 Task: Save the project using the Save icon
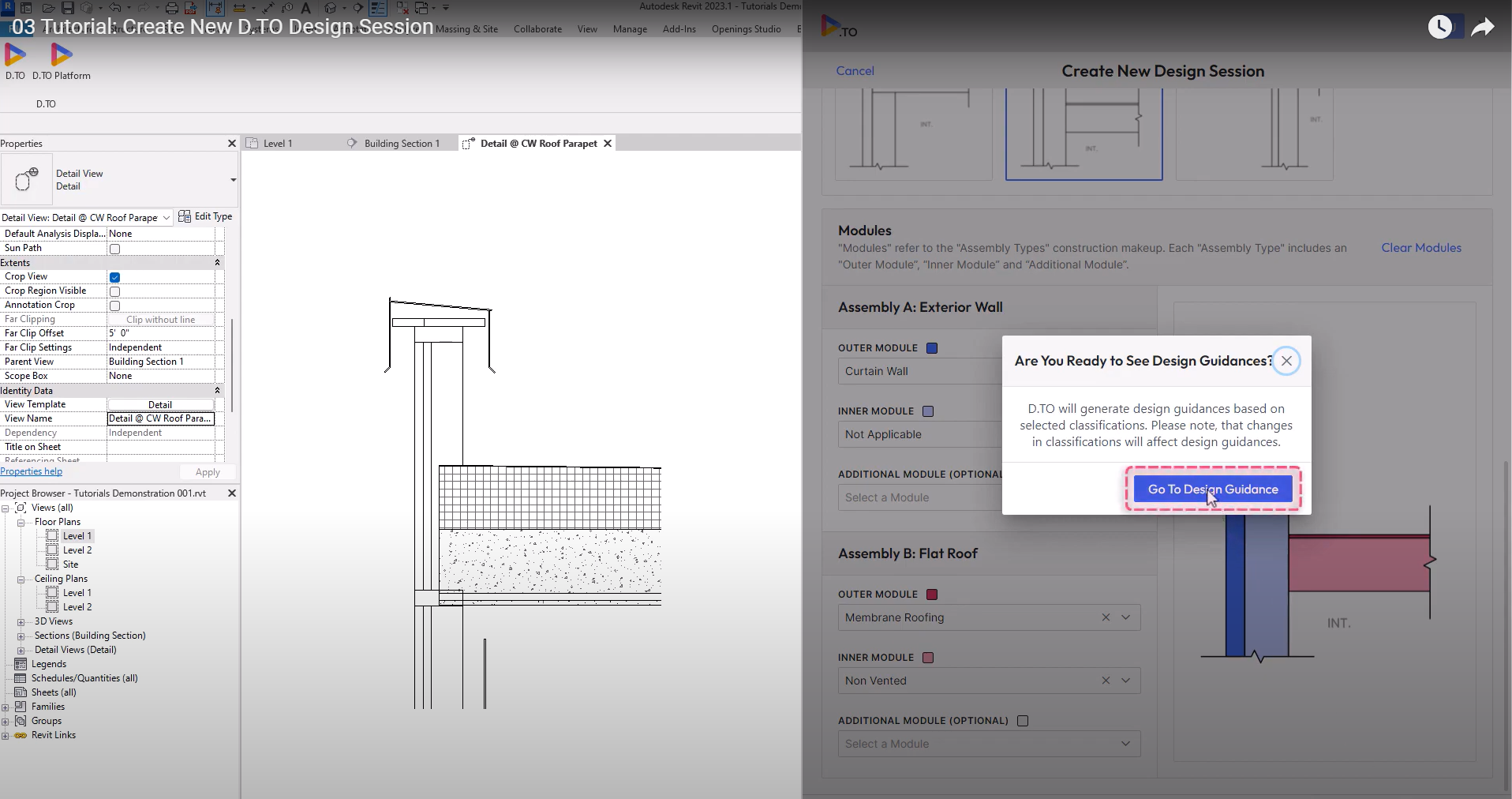pyautogui.click(x=67, y=6)
